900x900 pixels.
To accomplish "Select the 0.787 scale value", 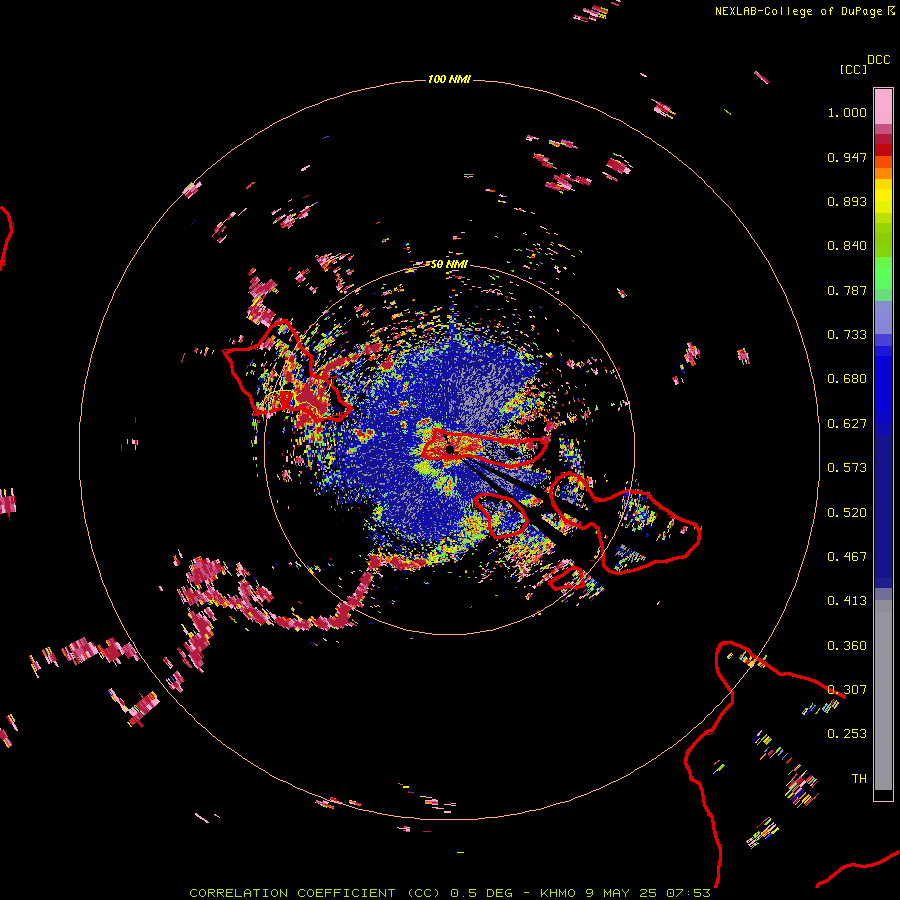I will 847,290.
